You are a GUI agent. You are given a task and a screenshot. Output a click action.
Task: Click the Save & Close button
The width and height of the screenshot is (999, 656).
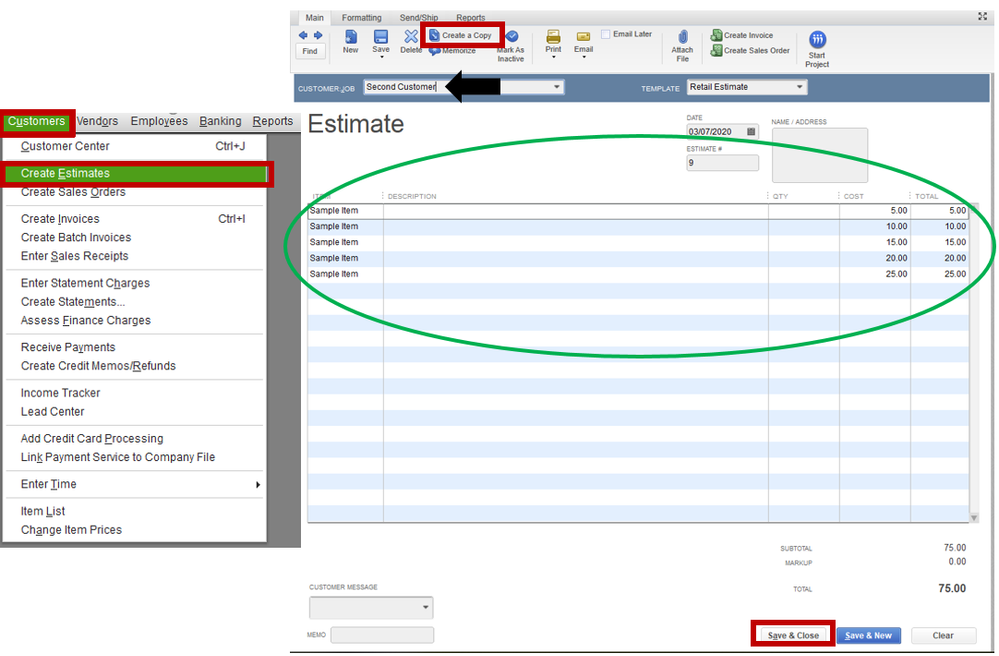coord(793,635)
